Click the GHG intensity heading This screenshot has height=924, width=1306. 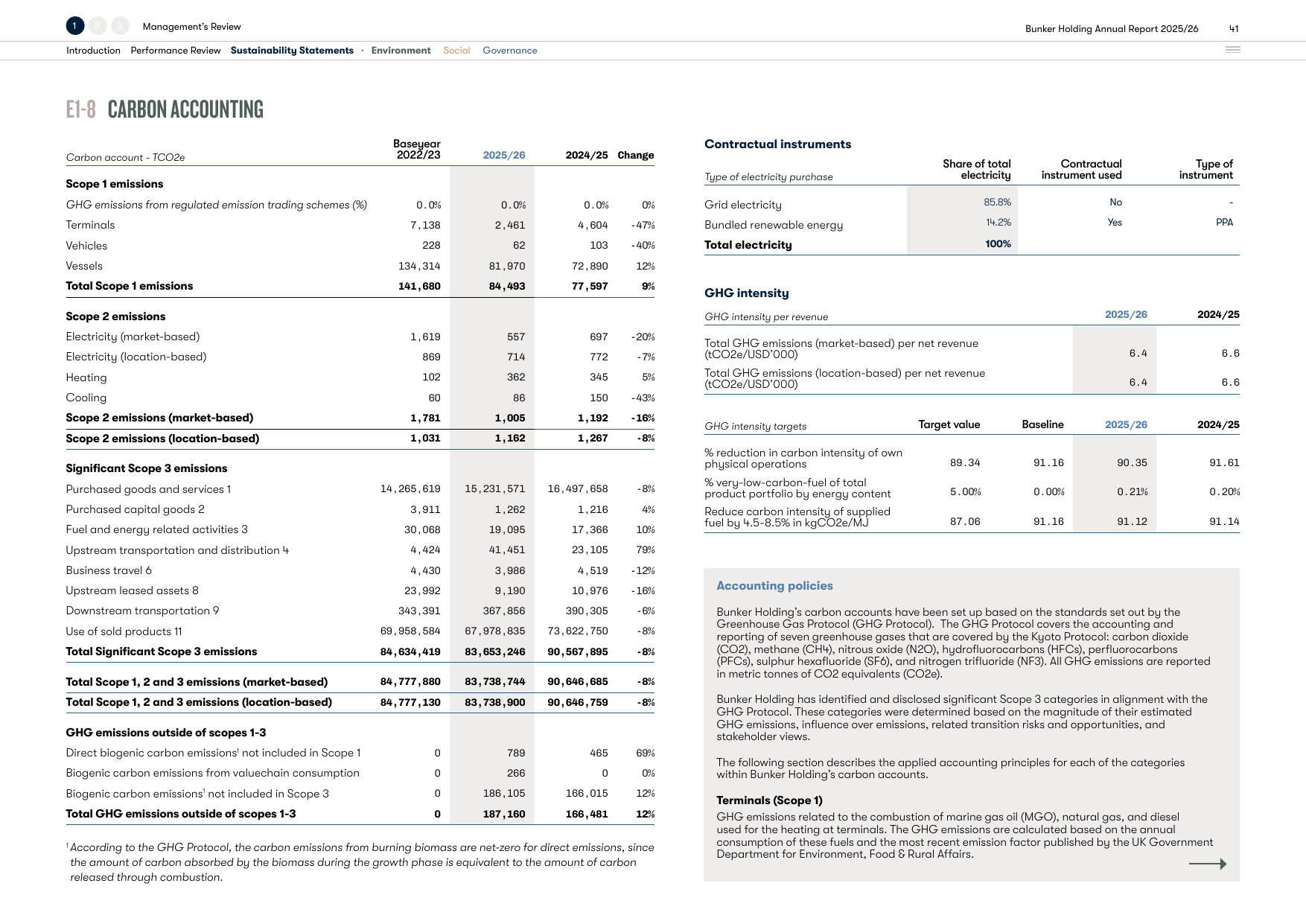pyautogui.click(x=747, y=293)
